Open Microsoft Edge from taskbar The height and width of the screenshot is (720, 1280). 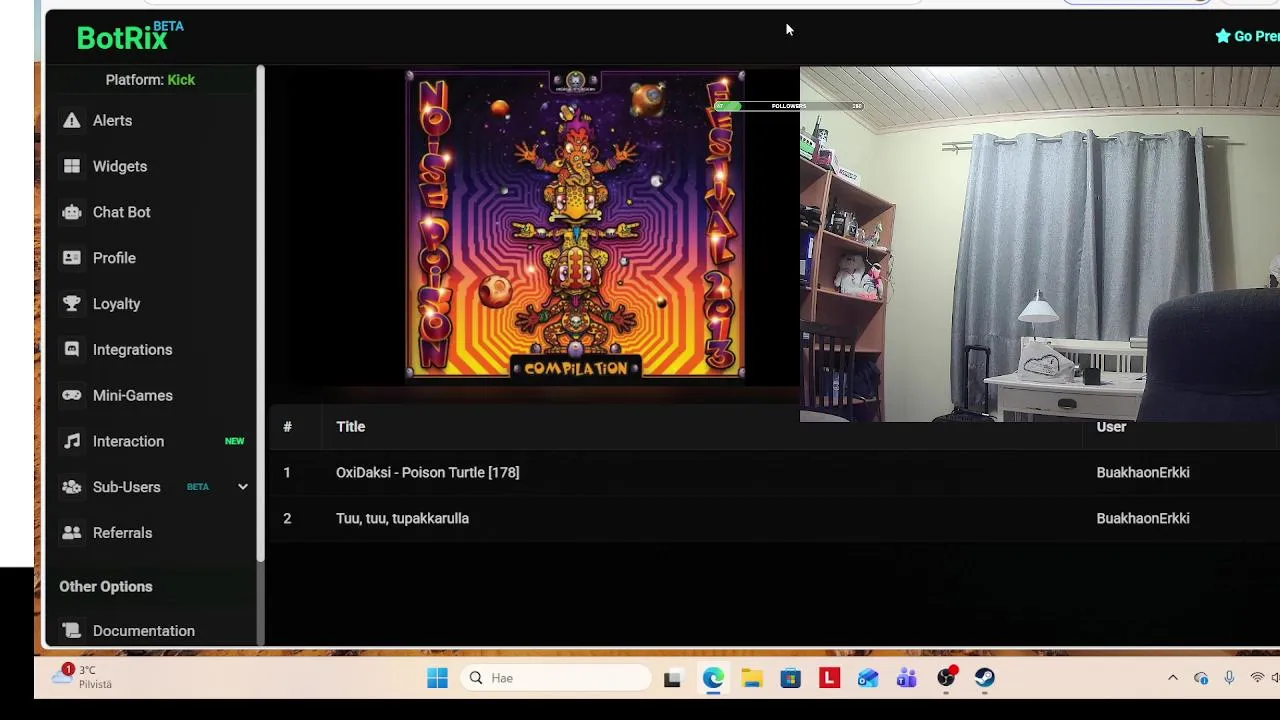712,678
